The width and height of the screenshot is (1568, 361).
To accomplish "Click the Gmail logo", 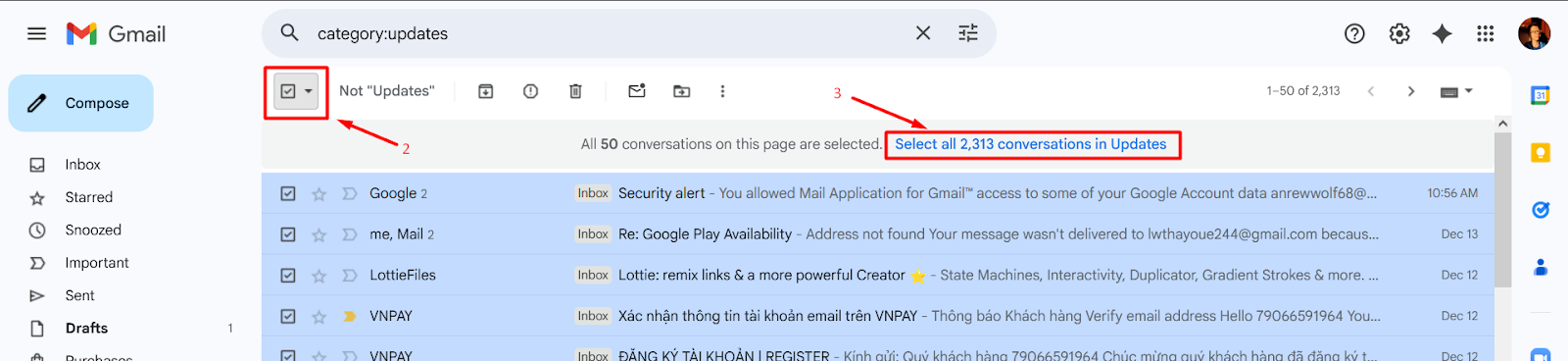I will 116,33.
